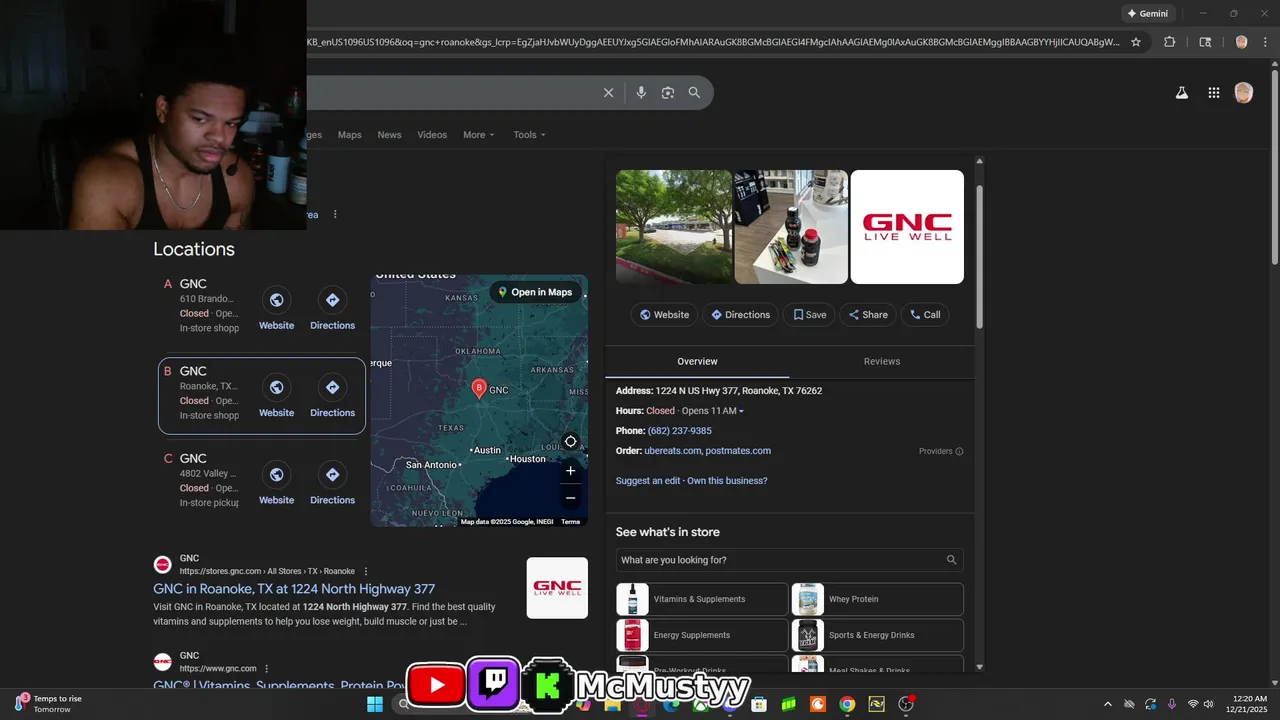Viewport: 1280px width, 720px height.
Task: Save the GNC place
Action: 809,314
